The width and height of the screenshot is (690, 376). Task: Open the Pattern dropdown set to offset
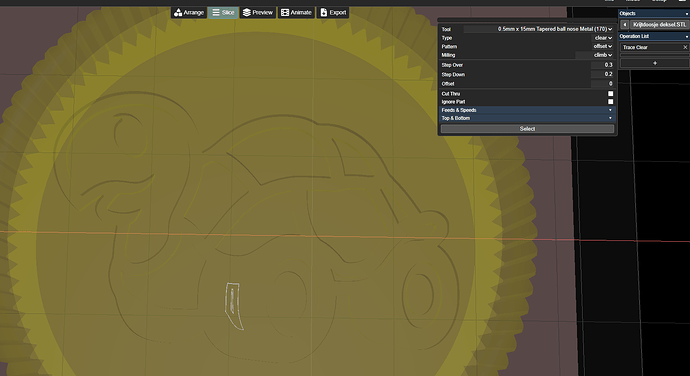[602, 46]
